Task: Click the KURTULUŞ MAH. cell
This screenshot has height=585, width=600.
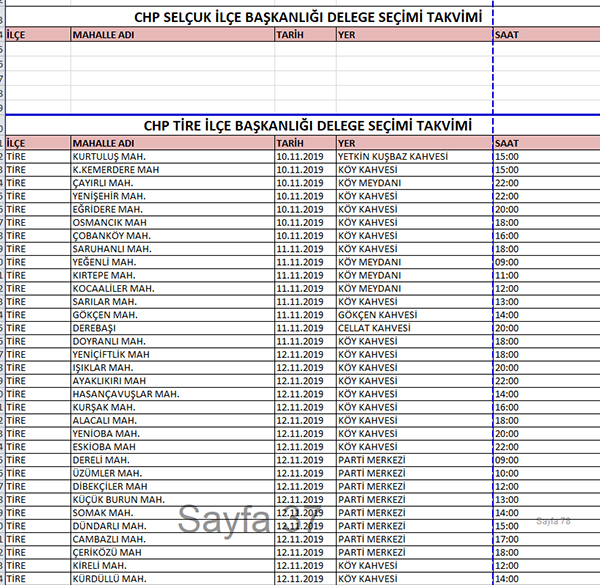Action: point(173,156)
